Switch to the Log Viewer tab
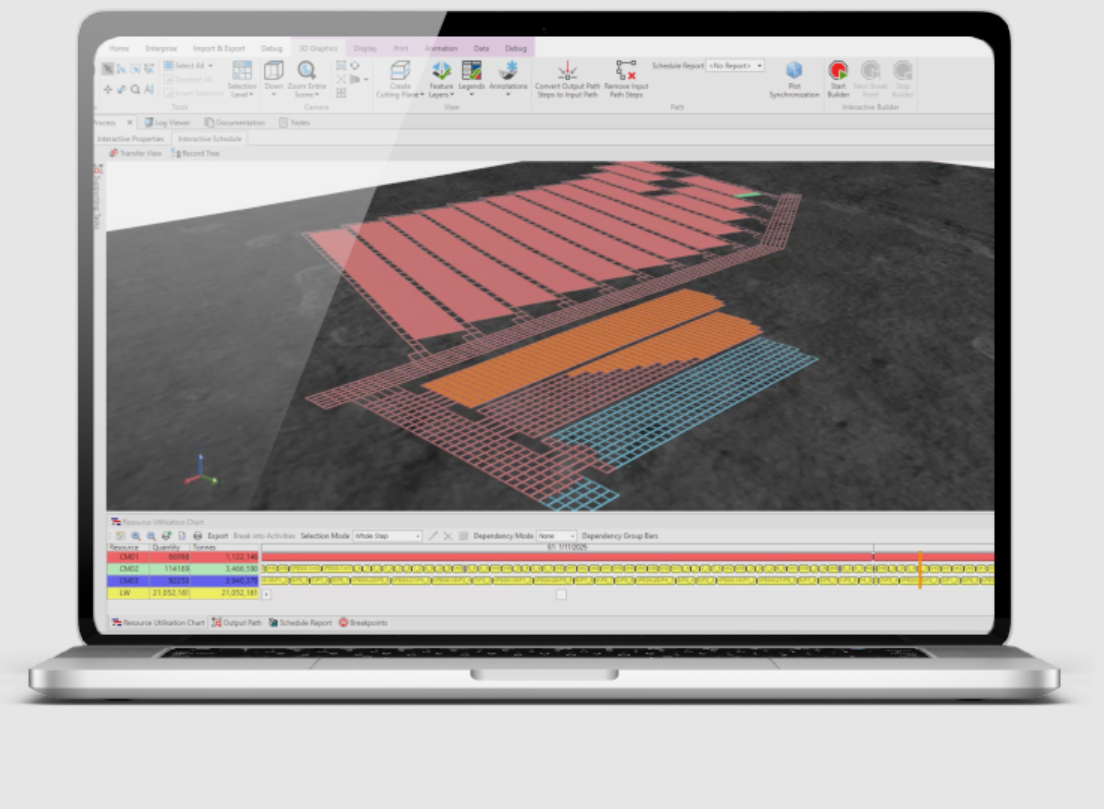1104x809 pixels. coord(168,123)
